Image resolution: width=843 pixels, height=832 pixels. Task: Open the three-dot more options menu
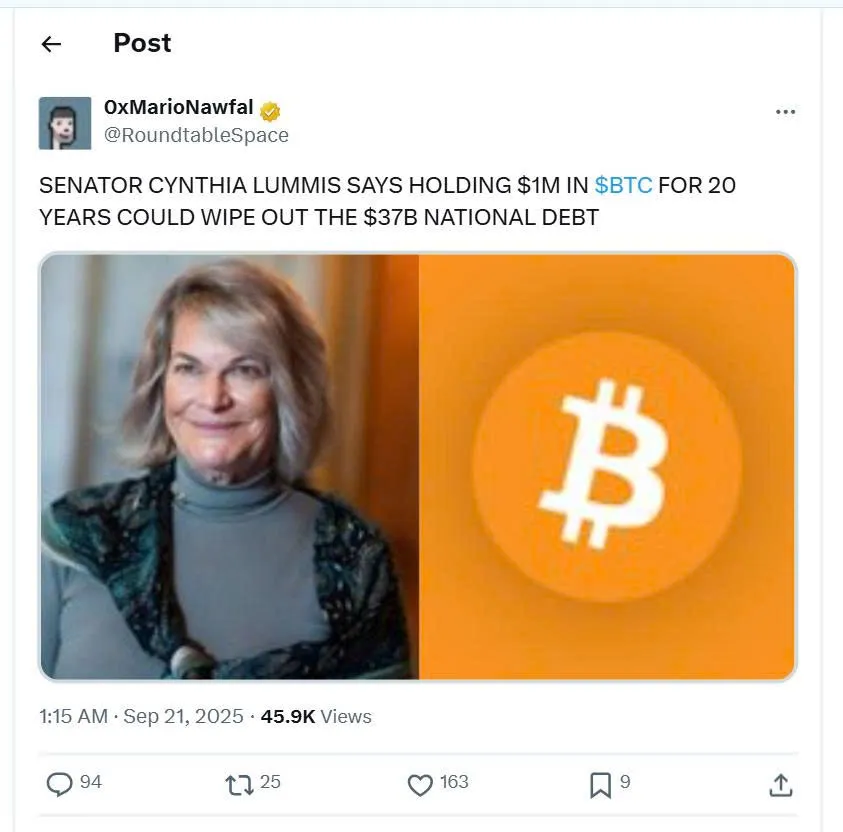point(785,112)
